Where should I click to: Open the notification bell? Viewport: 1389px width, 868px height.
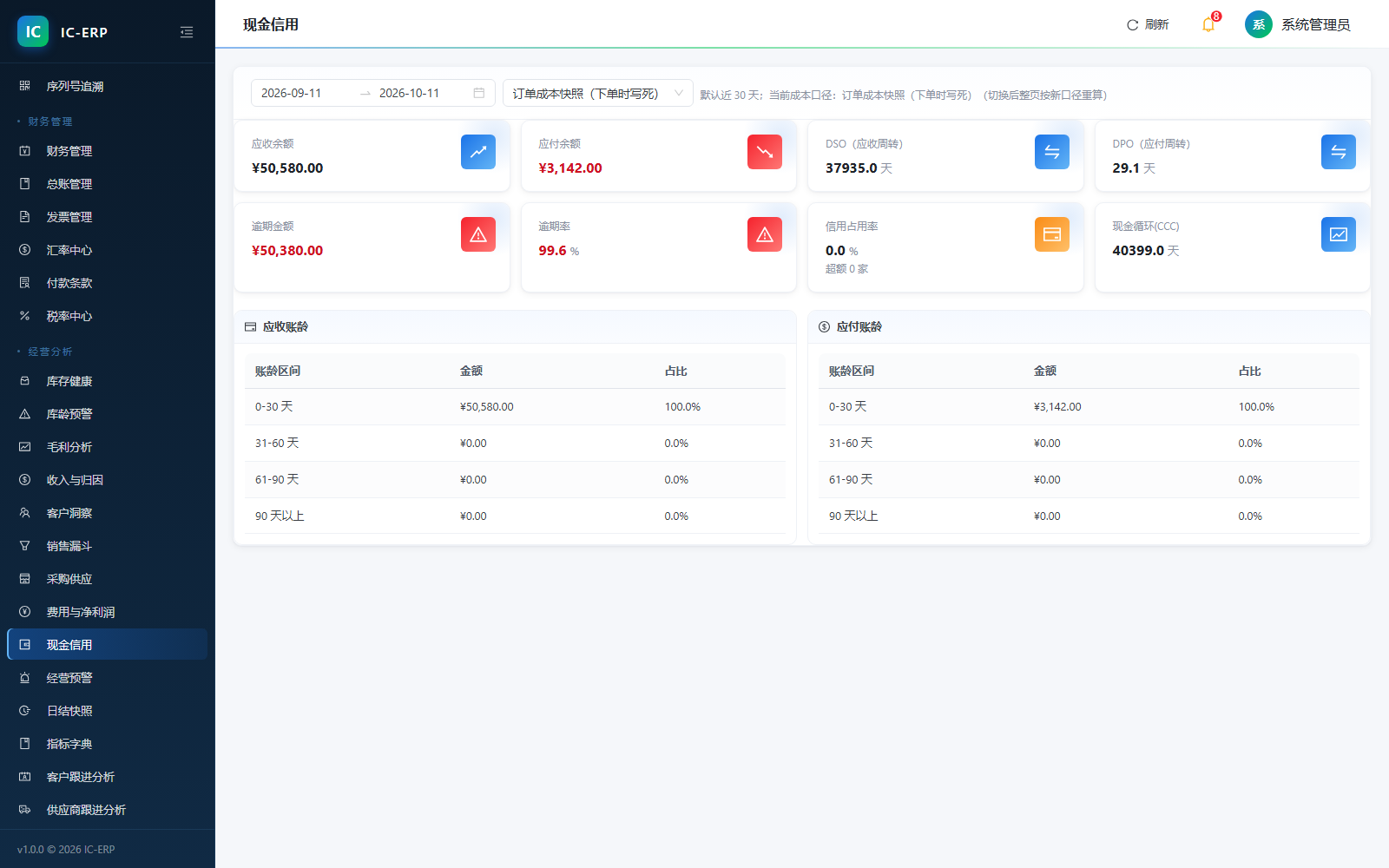[x=1208, y=24]
